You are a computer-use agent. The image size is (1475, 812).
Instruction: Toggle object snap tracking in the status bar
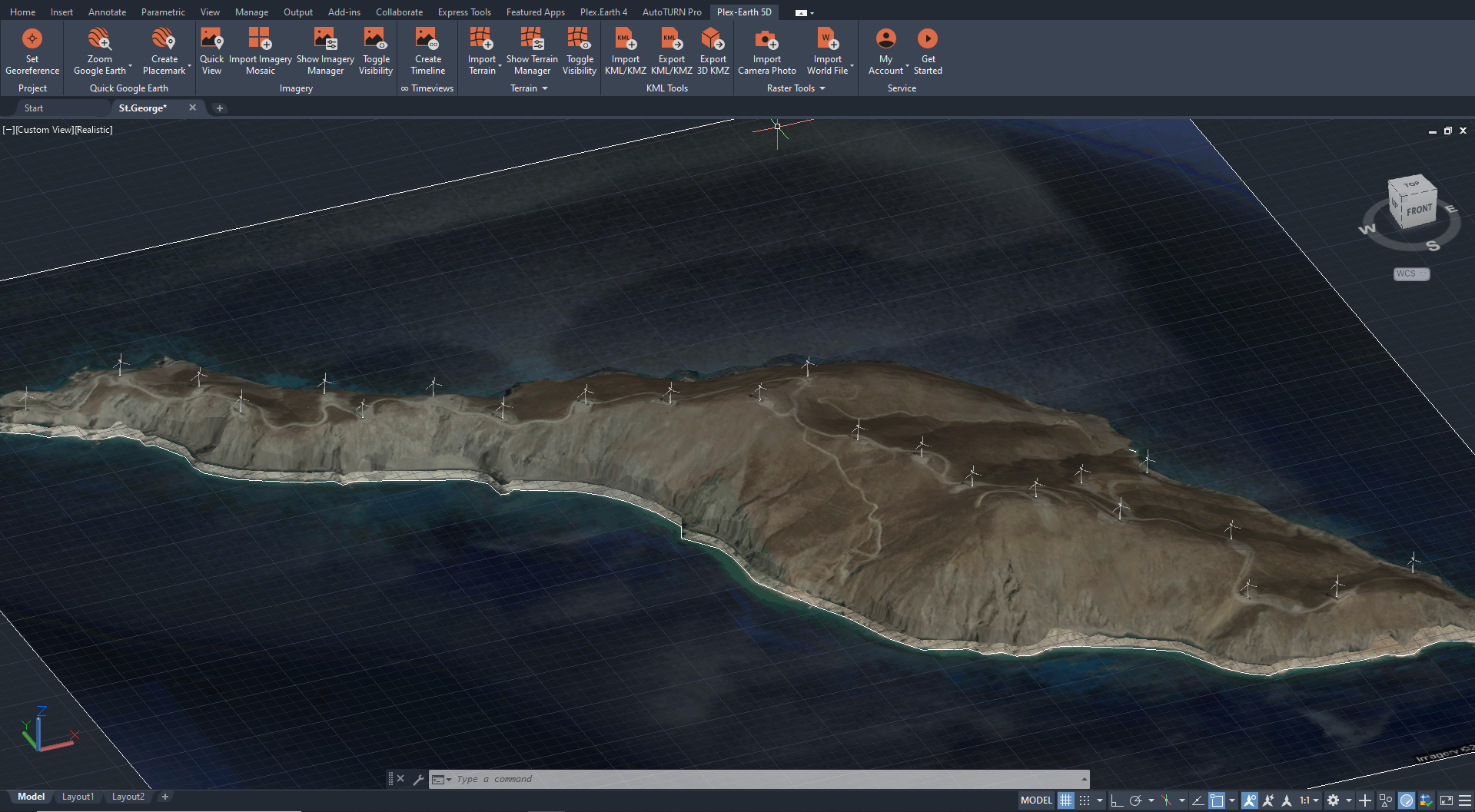tap(1198, 800)
